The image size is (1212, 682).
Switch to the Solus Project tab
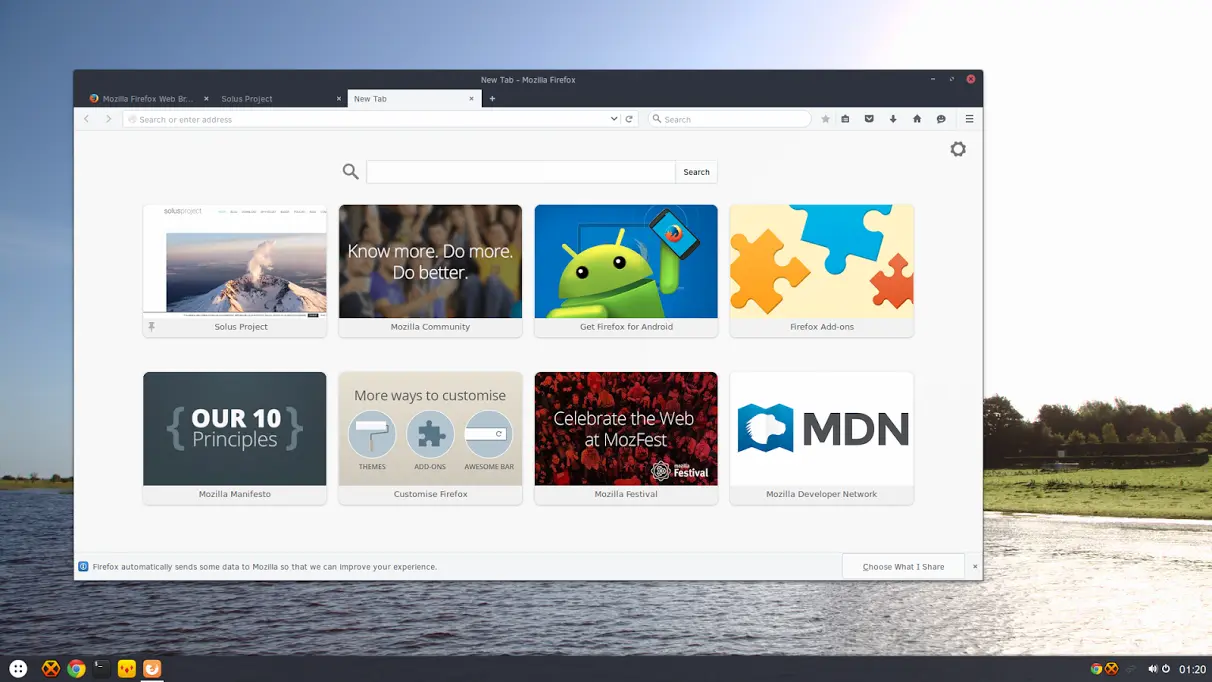[281, 99]
